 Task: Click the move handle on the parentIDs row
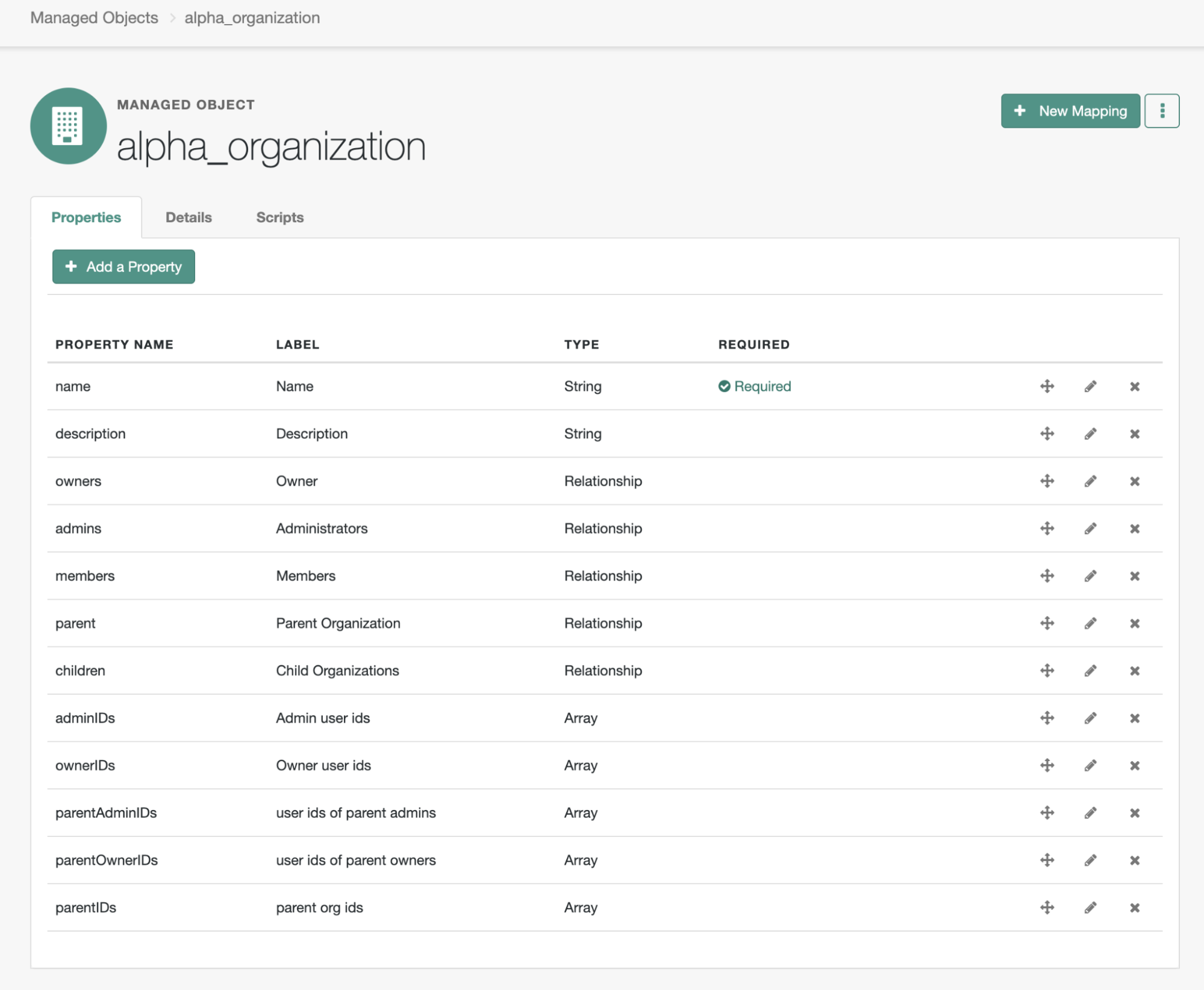click(1047, 907)
